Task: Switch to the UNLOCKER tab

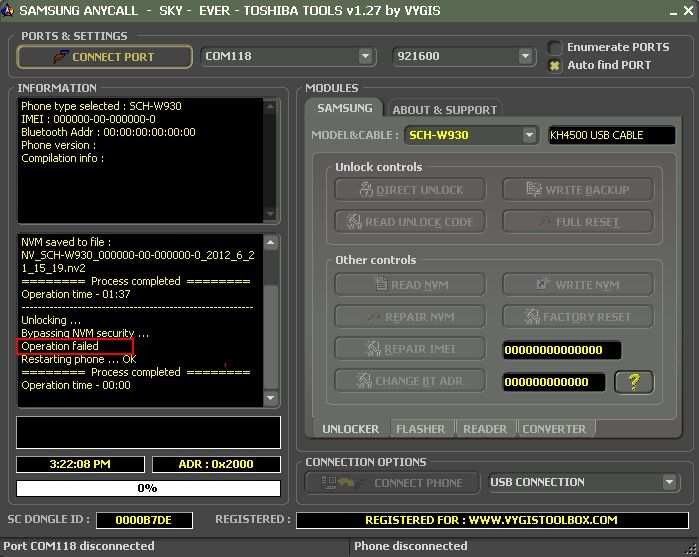Action: click(x=350, y=429)
